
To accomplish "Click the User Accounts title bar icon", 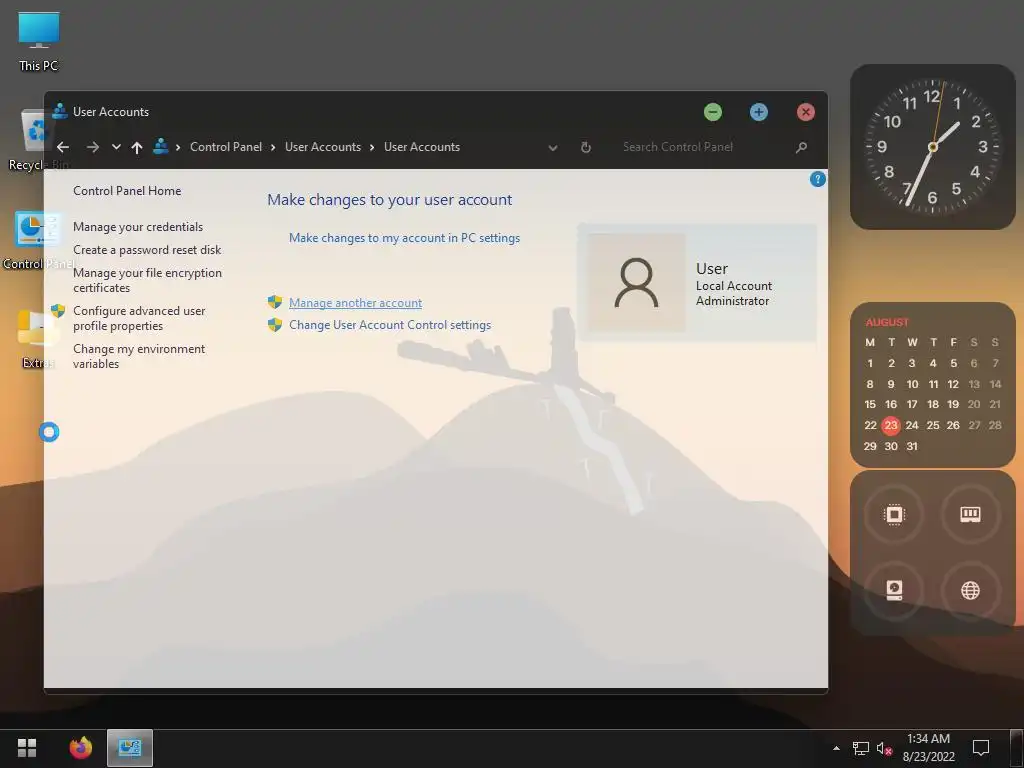I will point(59,111).
